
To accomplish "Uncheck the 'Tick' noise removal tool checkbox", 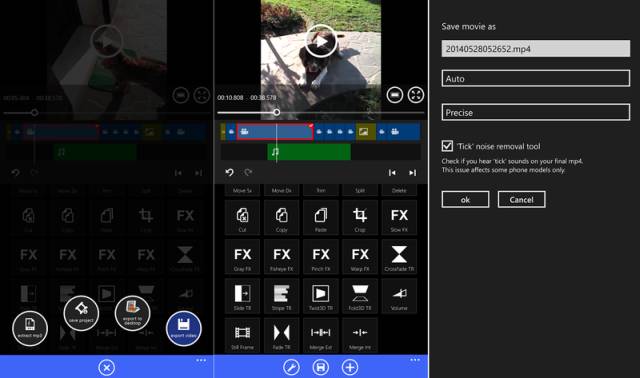I will coord(447,146).
